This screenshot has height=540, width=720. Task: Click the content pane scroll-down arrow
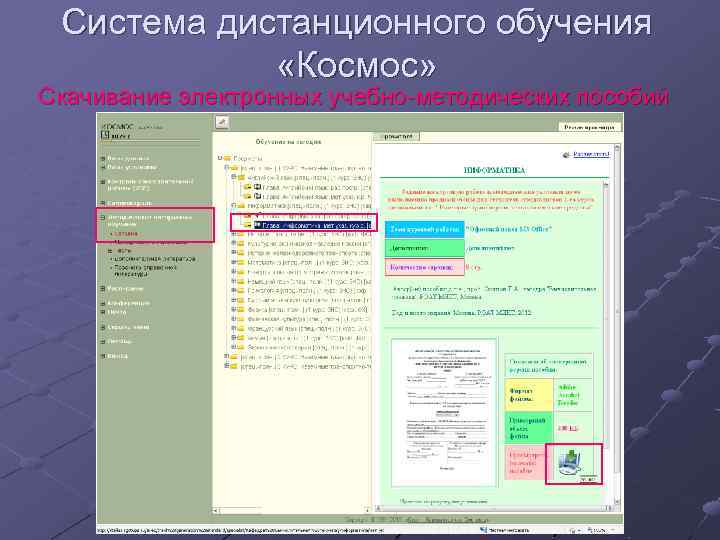(x=617, y=501)
